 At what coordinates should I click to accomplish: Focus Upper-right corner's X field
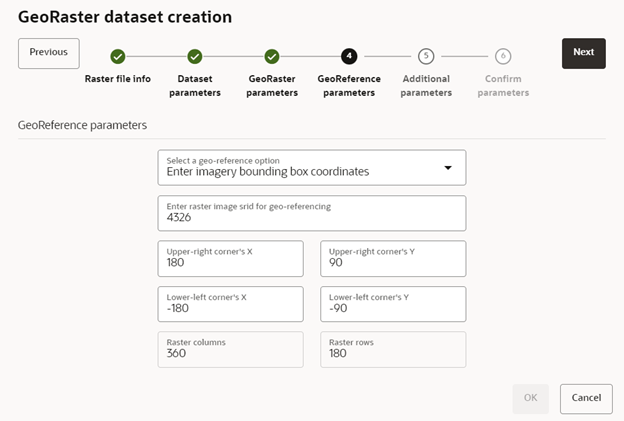[x=230, y=259]
